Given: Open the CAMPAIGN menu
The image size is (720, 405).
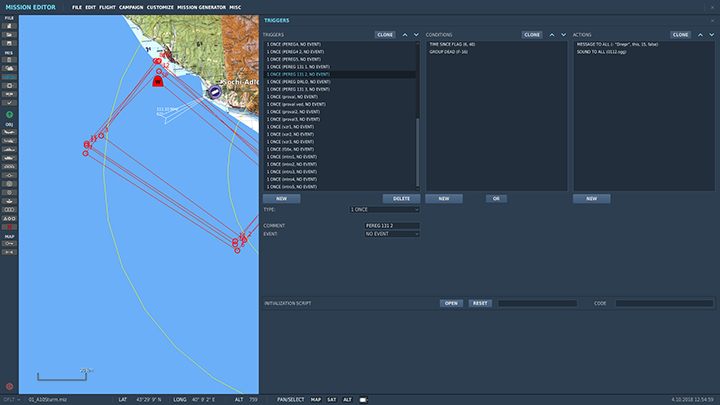Looking at the screenshot, I should tap(130, 7).
